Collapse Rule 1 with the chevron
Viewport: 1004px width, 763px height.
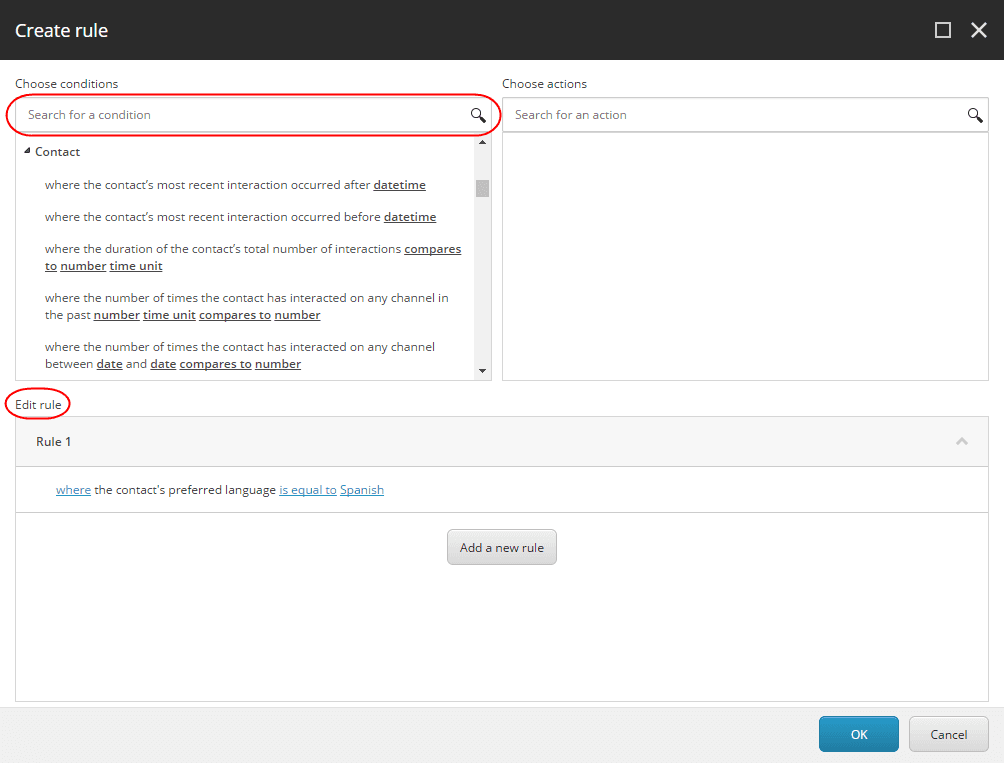(x=961, y=442)
